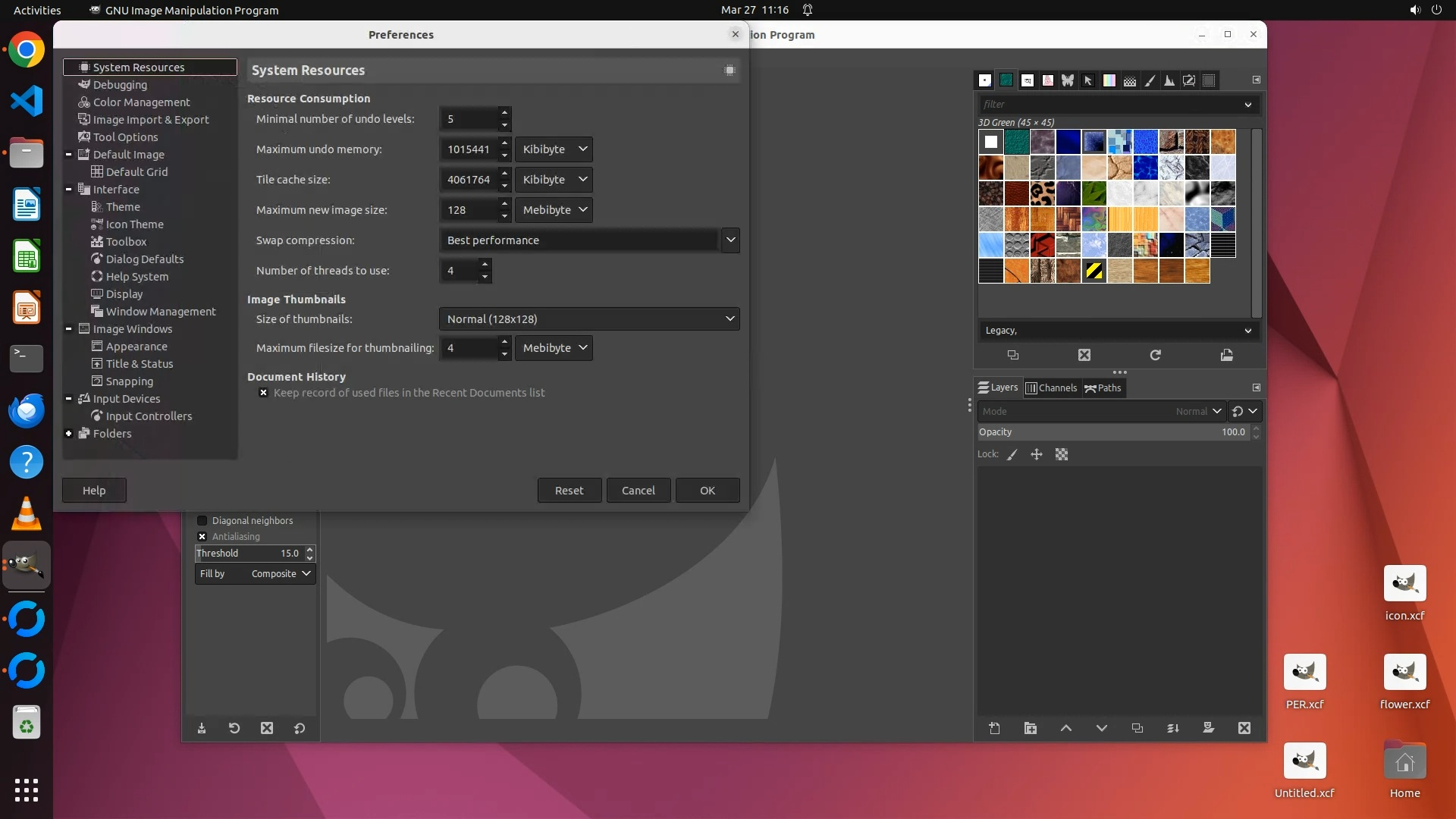The height and width of the screenshot is (819, 1456).
Task: Click the lock pixels brush icon
Action: click(1012, 454)
